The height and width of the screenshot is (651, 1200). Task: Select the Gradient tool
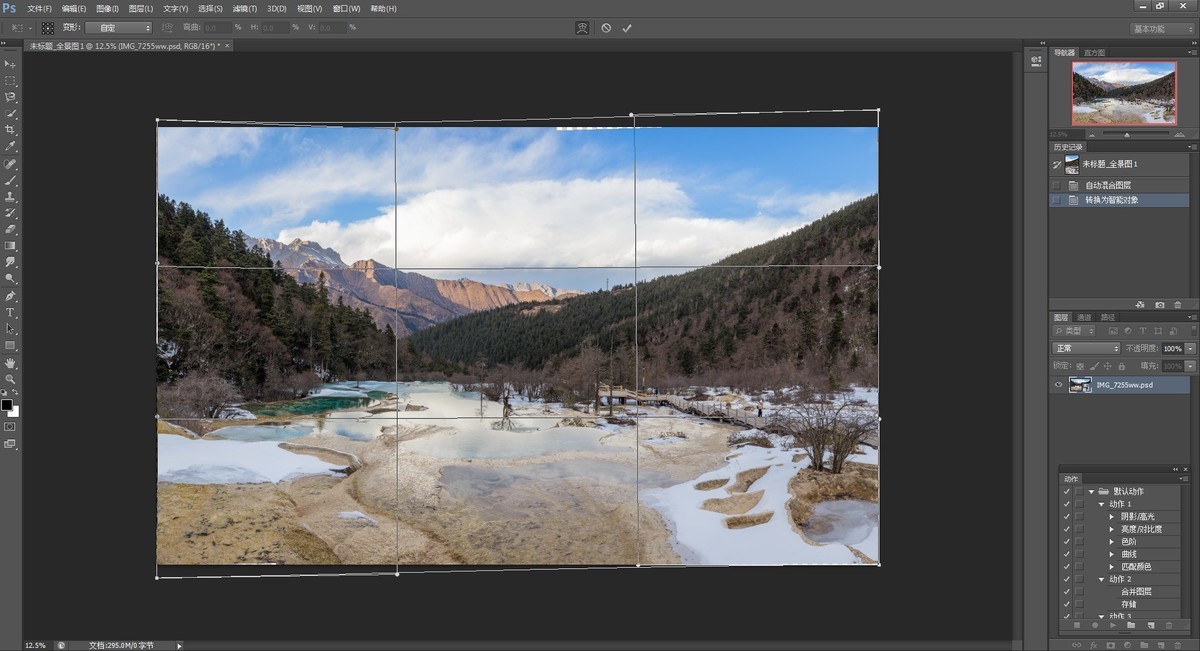click(10, 245)
